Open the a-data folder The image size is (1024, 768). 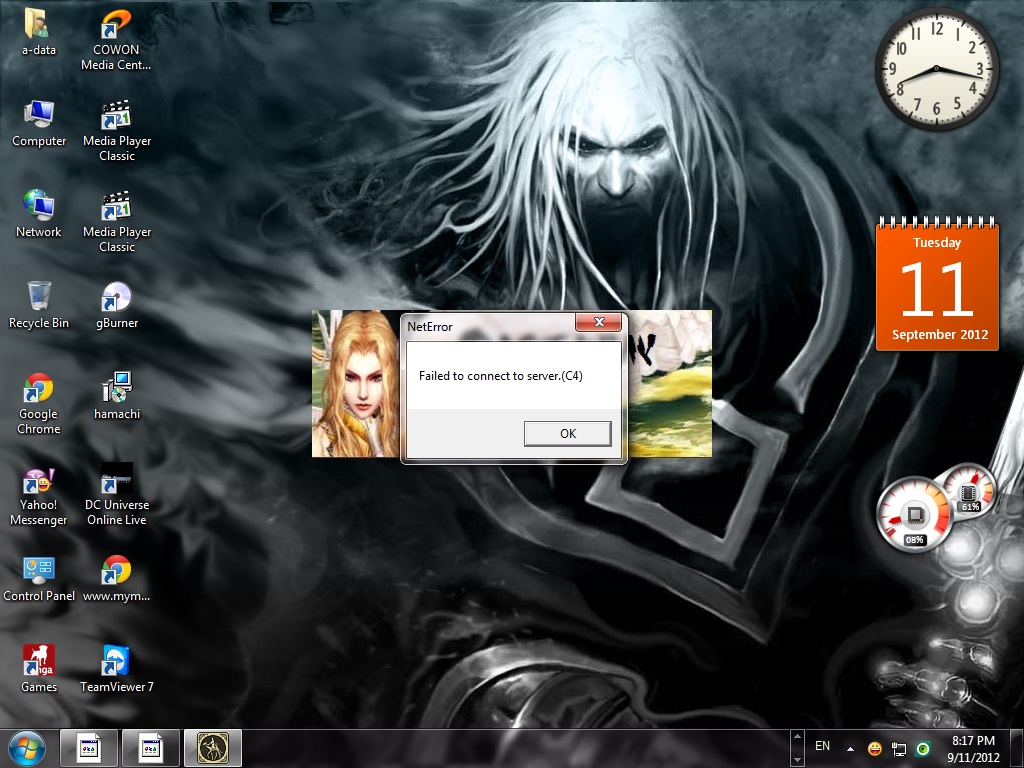tap(39, 26)
